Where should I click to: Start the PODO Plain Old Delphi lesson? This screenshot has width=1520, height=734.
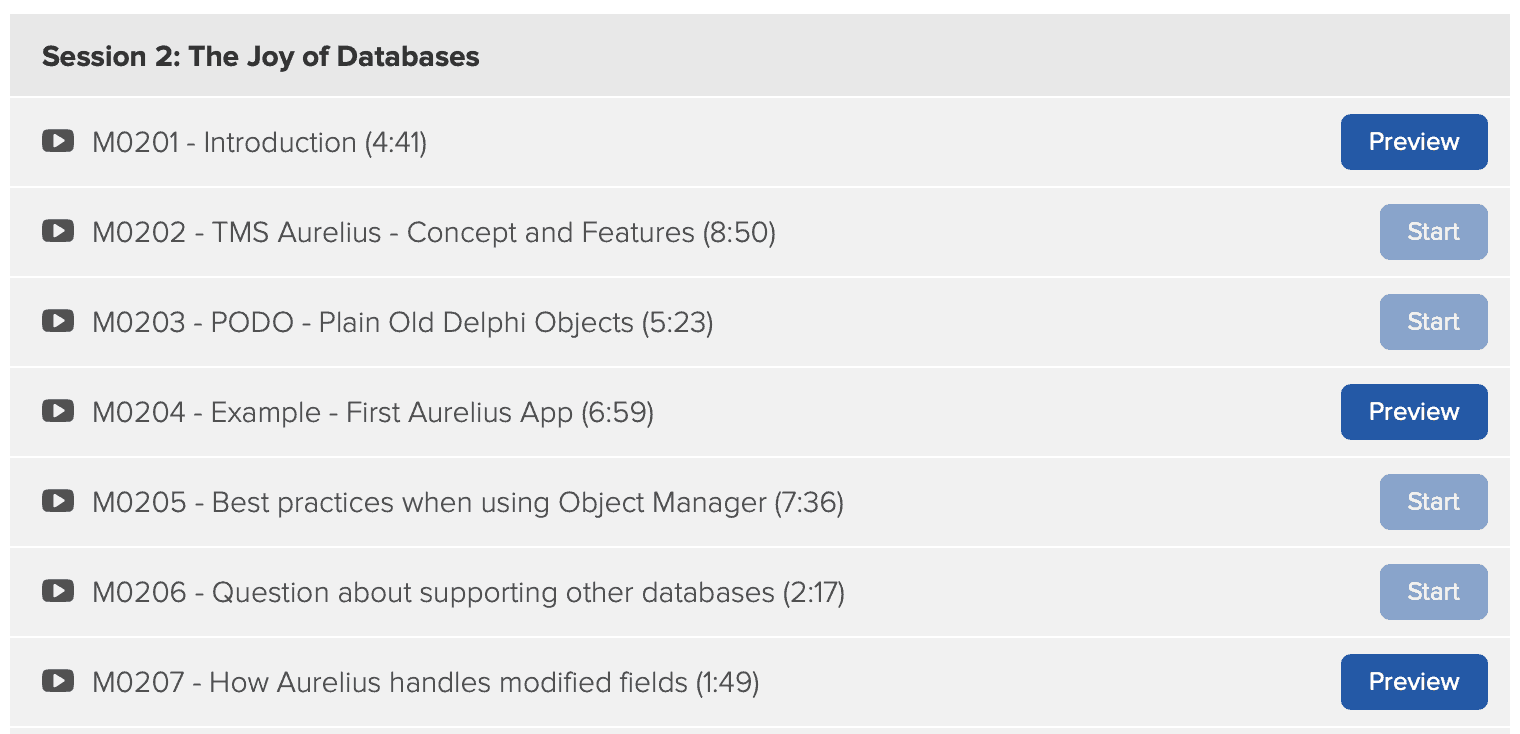[1433, 322]
